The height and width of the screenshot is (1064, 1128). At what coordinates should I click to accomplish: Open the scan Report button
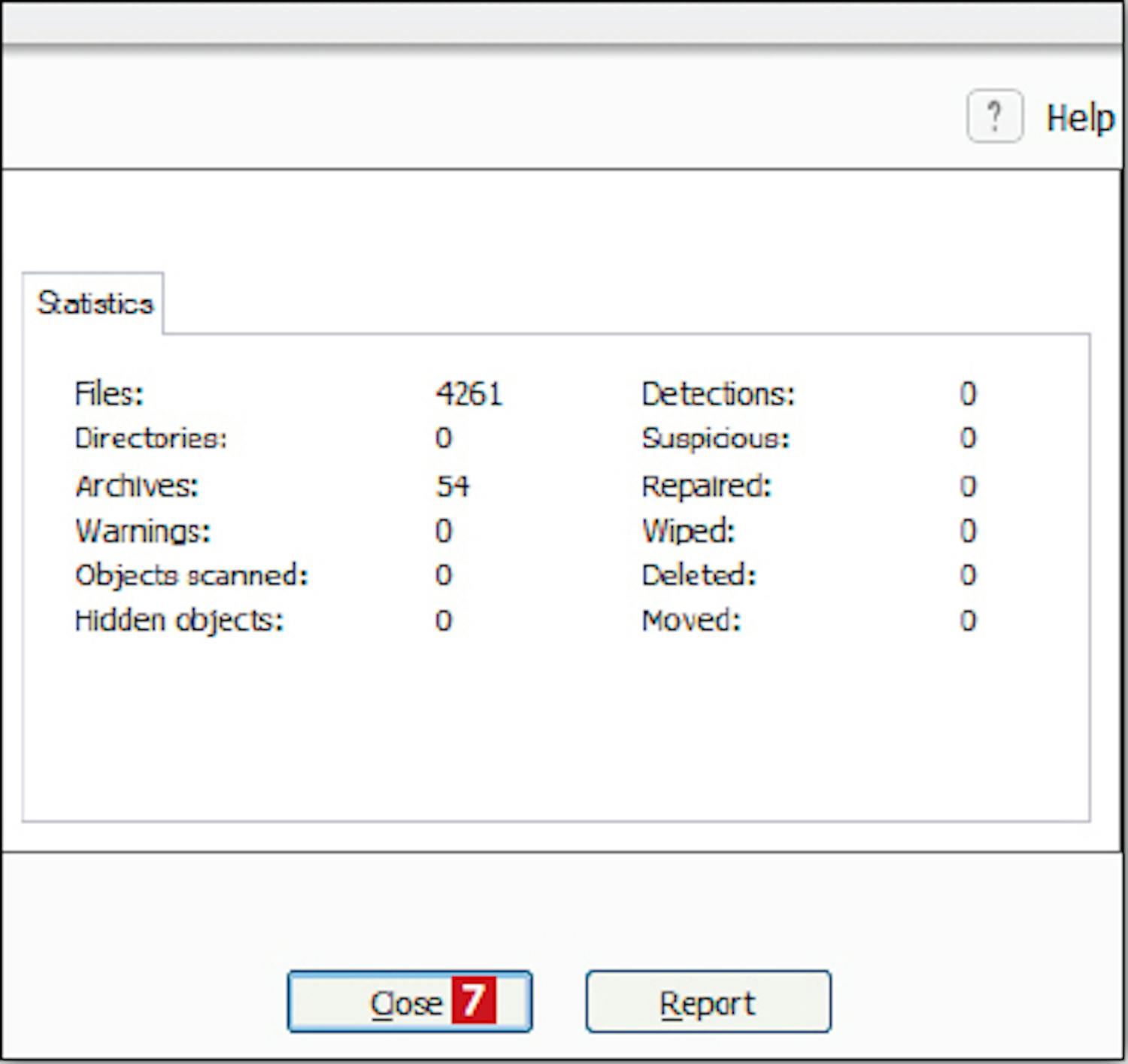tap(708, 1002)
